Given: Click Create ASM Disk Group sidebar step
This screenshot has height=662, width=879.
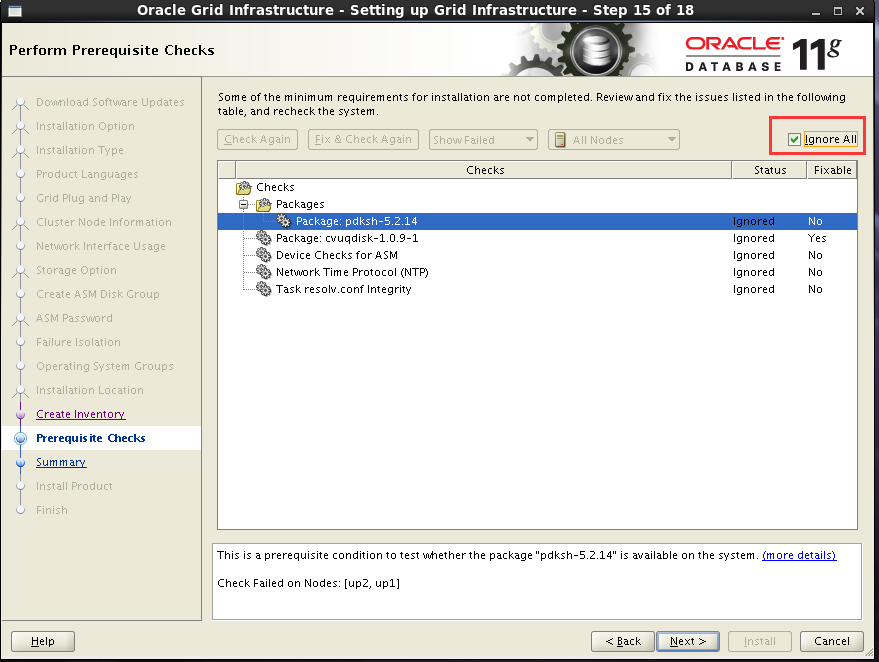Looking at the screenshot, I should 98,294.
